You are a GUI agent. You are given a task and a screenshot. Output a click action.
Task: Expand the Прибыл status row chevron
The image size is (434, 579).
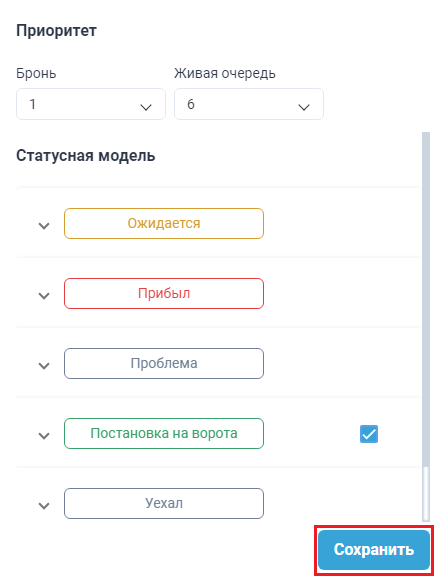[44, 295]
